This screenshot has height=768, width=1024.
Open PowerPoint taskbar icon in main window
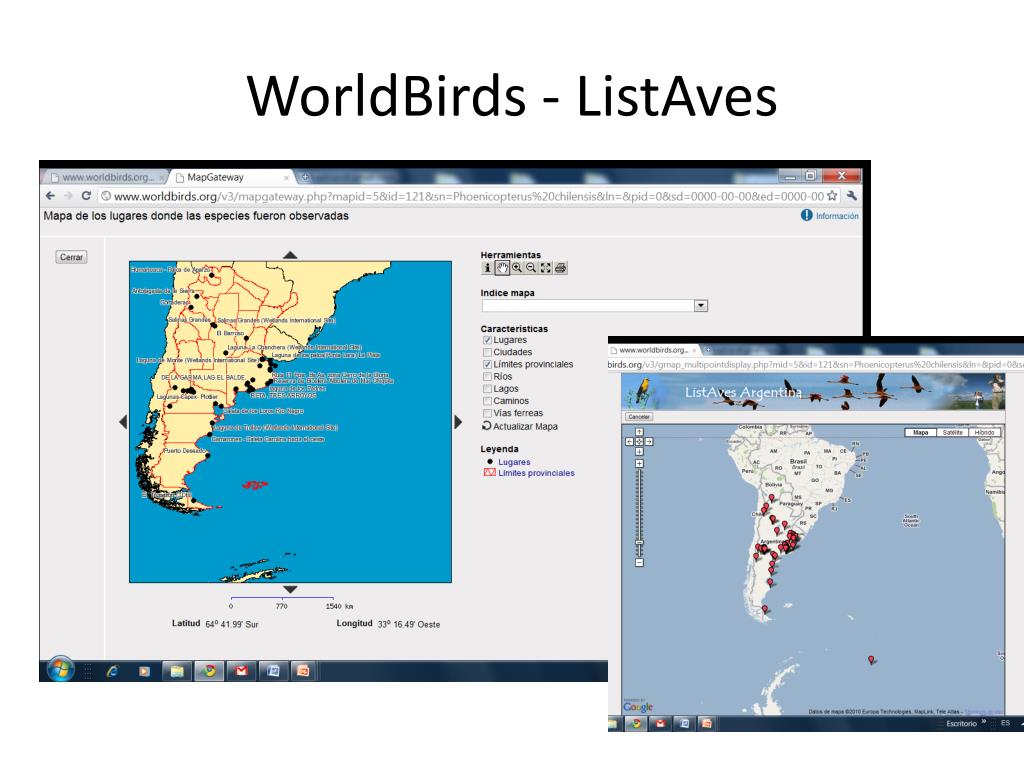pyautogui.click(x=304, y=671)
